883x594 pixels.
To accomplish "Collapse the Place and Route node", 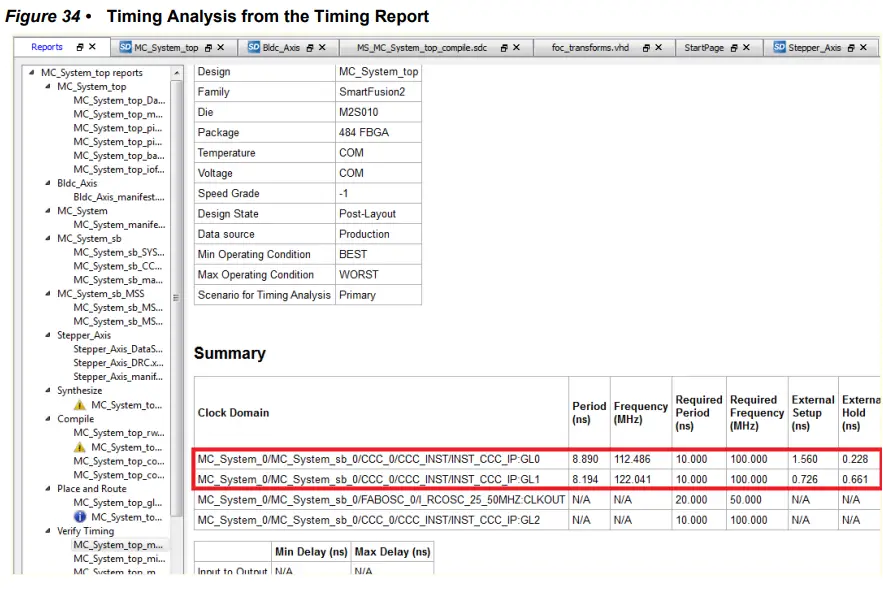I will click(48, 488).
